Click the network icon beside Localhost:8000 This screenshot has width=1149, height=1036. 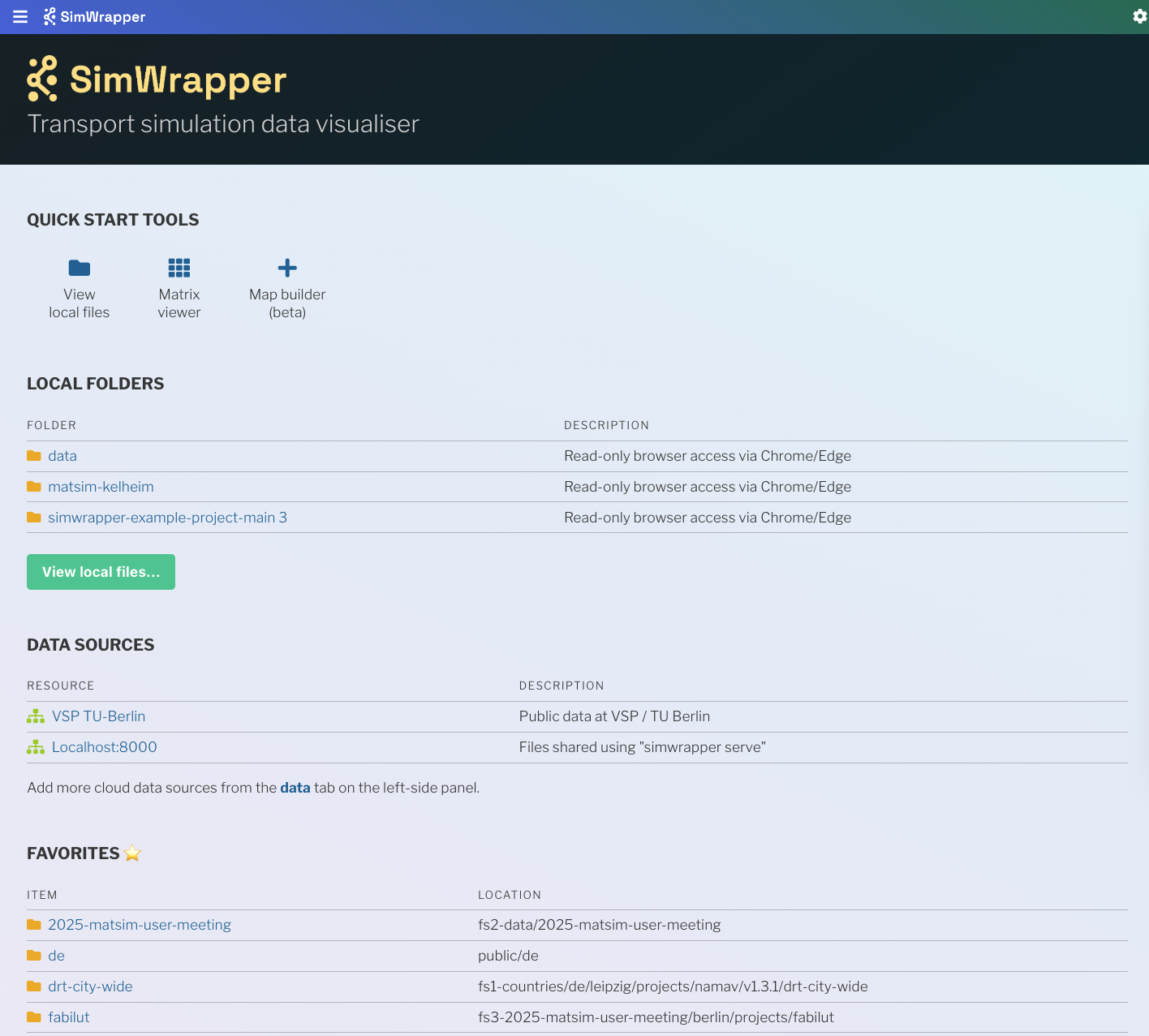(36, 747)
